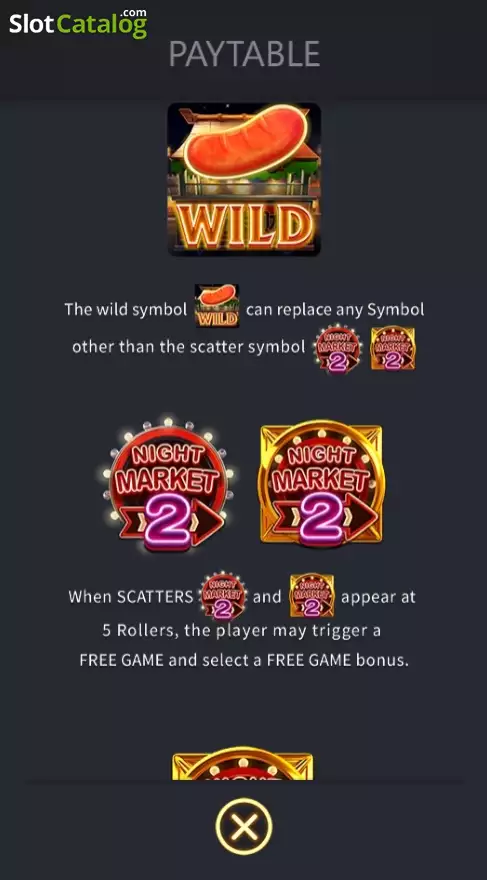487x880 pixels.
Task: Click the large sausage WILD symbol image
Action: coord(244,179)
